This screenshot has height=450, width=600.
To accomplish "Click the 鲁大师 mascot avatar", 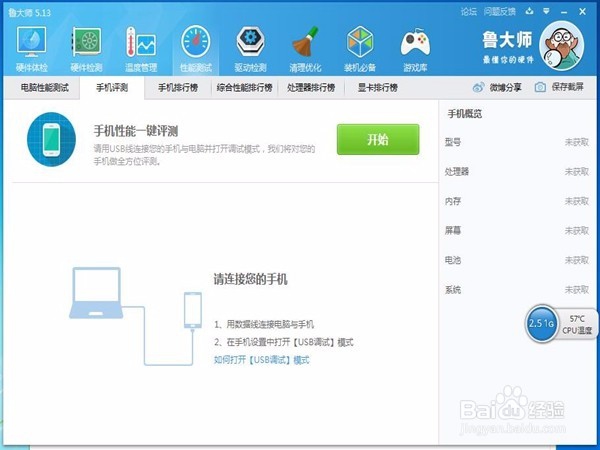I will pos(562,46).
